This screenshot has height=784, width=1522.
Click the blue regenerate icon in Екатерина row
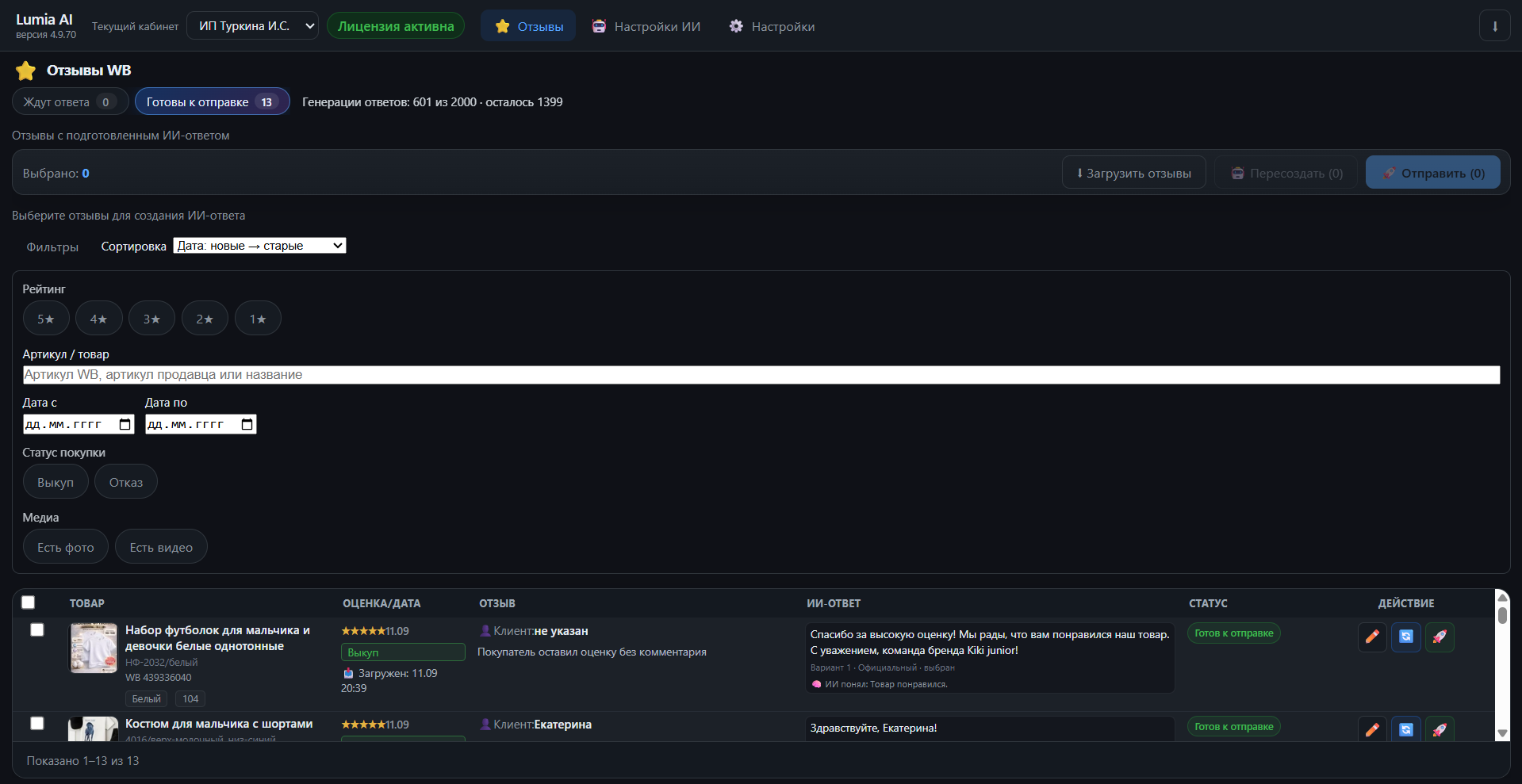point(1405,729)
